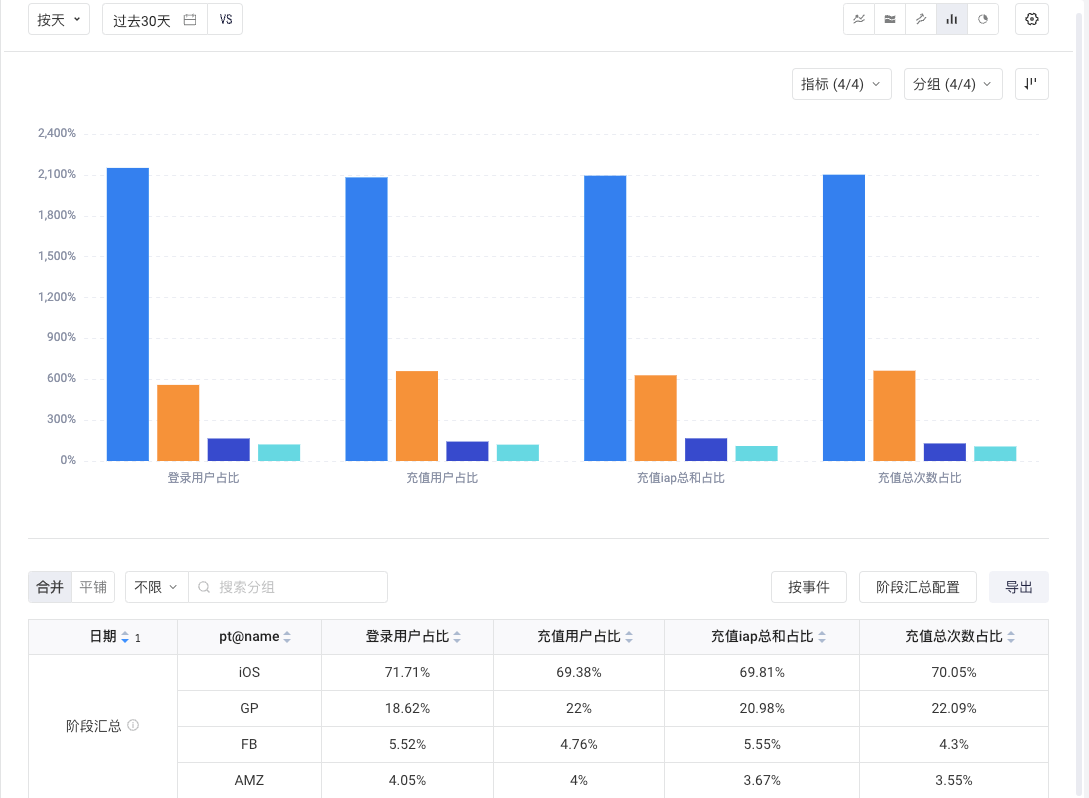Click the 导出 export button

[1018, 587]
